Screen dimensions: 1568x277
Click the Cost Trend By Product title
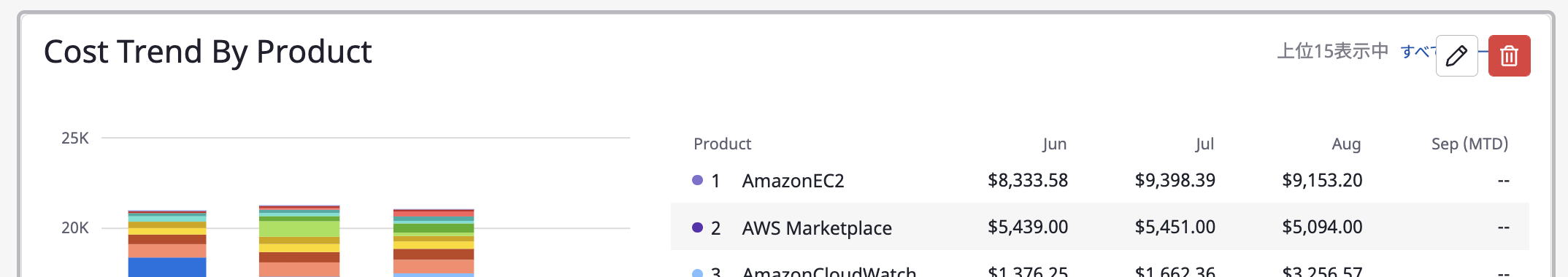pyautogui.click(x=208, y=52)
